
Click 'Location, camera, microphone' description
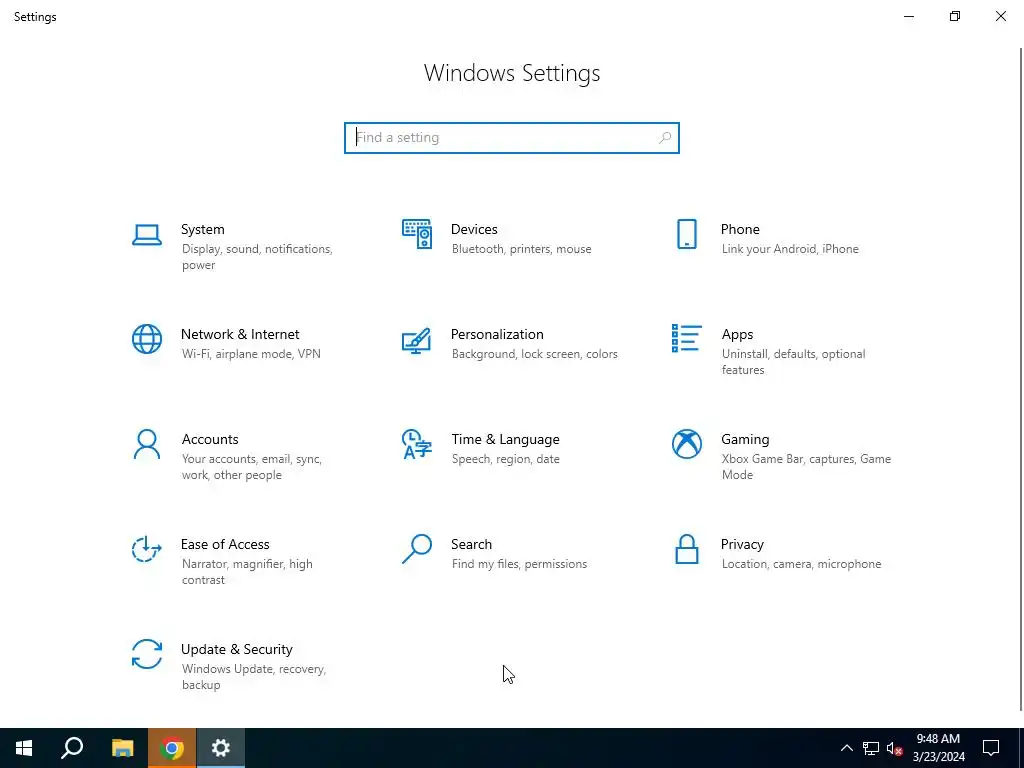pos(801,564)
